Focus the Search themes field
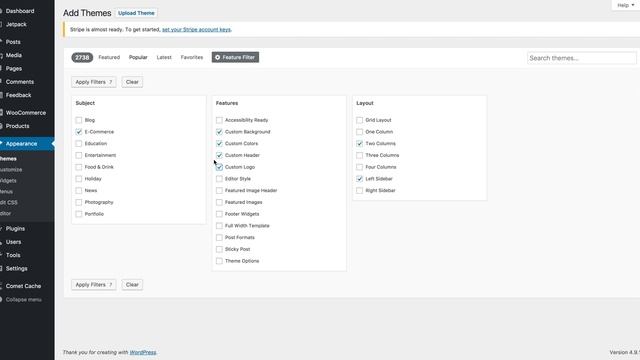 point(582,58)
